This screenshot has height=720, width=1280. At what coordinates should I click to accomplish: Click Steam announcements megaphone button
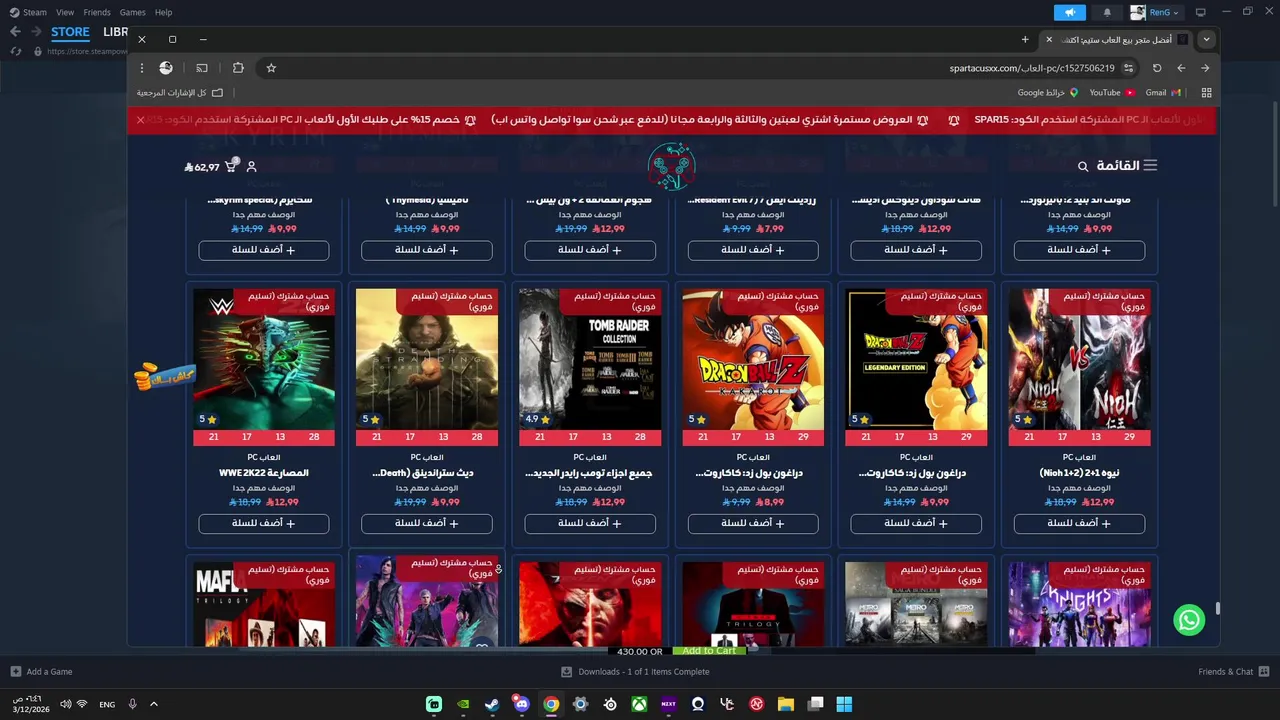[1069, 12]
